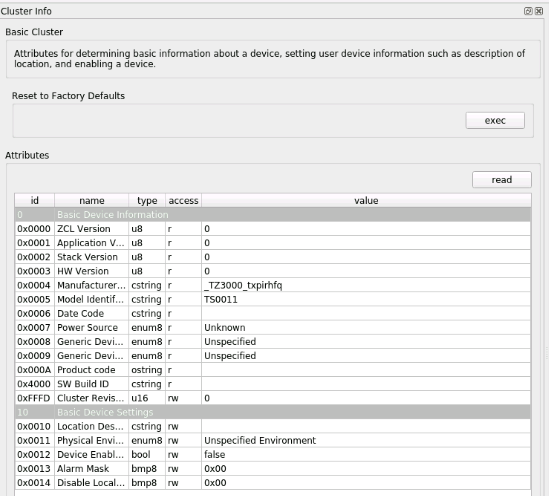Execute Reset to Factory Defaults
Screen dimensions: 549x496
[495, 120]
